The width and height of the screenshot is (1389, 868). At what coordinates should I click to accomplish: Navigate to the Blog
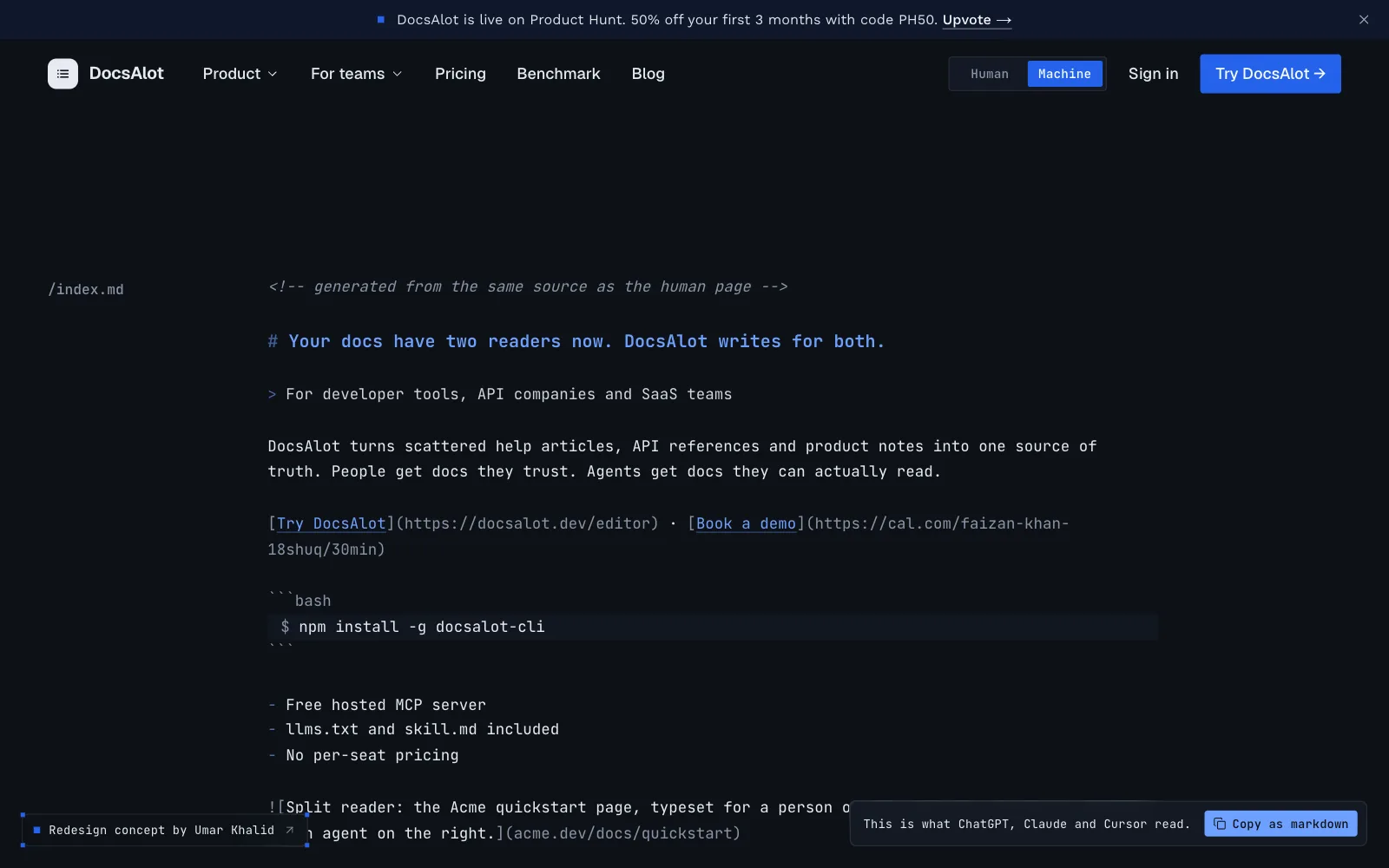coord(648,74)
